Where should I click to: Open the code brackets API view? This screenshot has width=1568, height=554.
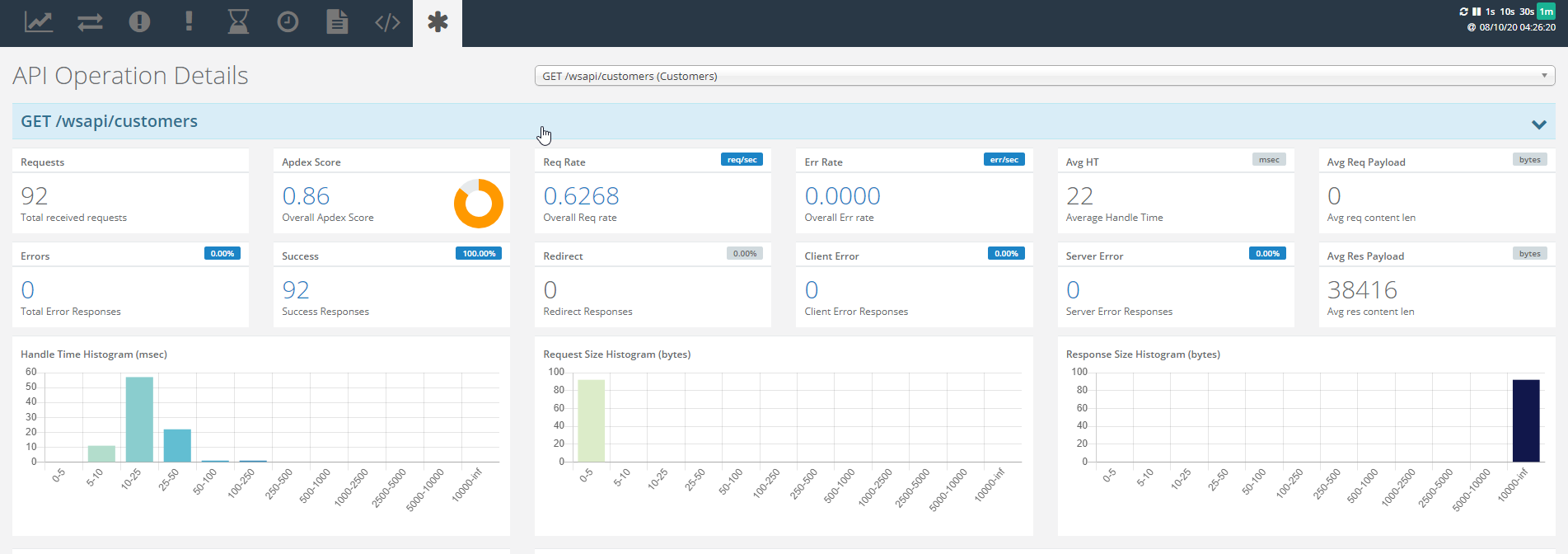pos(387,22)
